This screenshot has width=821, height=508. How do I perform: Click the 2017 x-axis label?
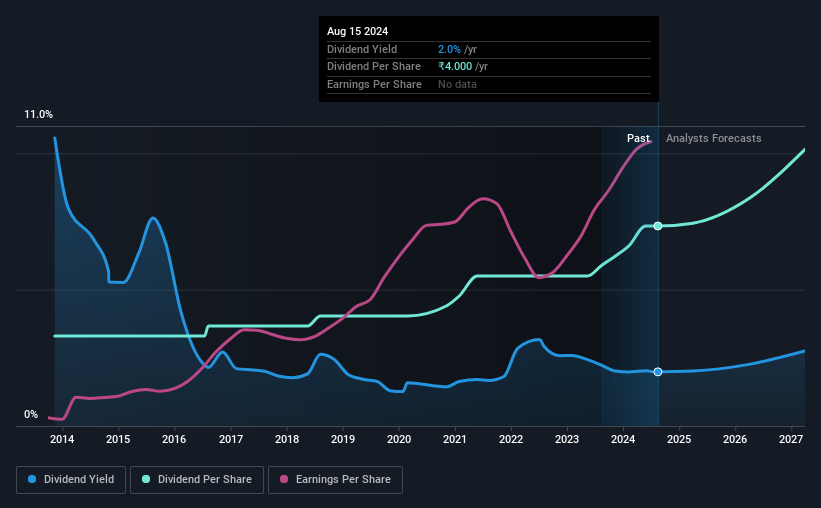(230, 439)
